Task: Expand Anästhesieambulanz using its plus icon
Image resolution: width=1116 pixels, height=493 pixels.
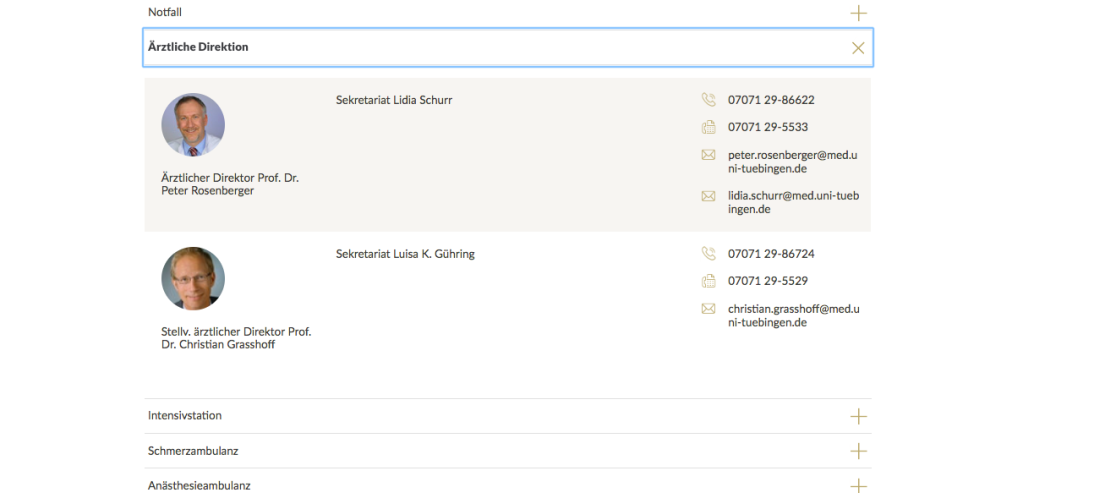Action: [x=858, y=486]
